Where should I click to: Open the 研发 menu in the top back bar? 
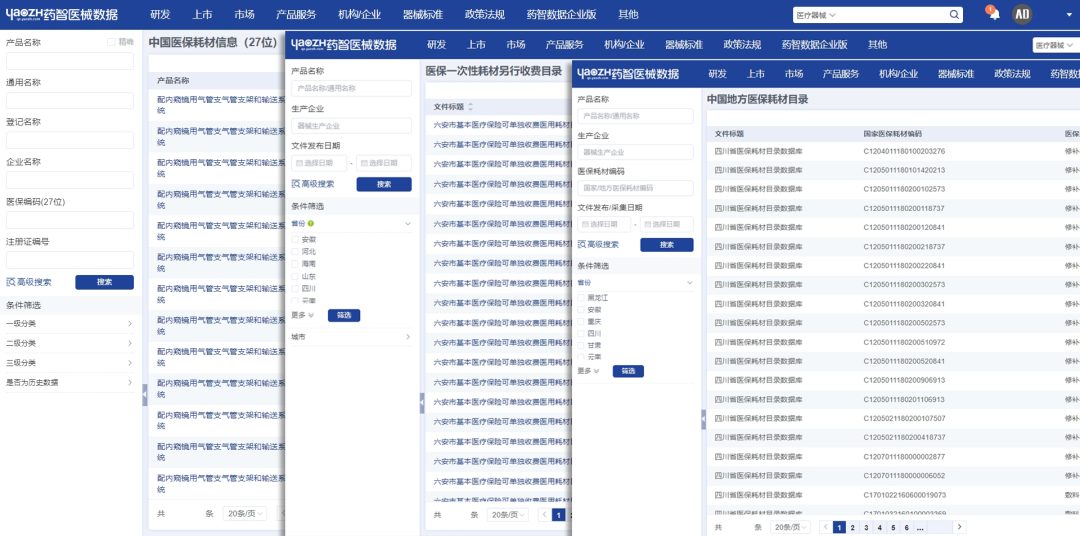(x=160, y=14)
